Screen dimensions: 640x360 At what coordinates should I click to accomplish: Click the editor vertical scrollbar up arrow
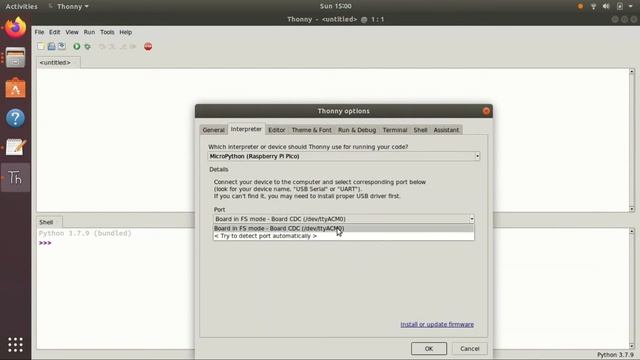(631, 71)
